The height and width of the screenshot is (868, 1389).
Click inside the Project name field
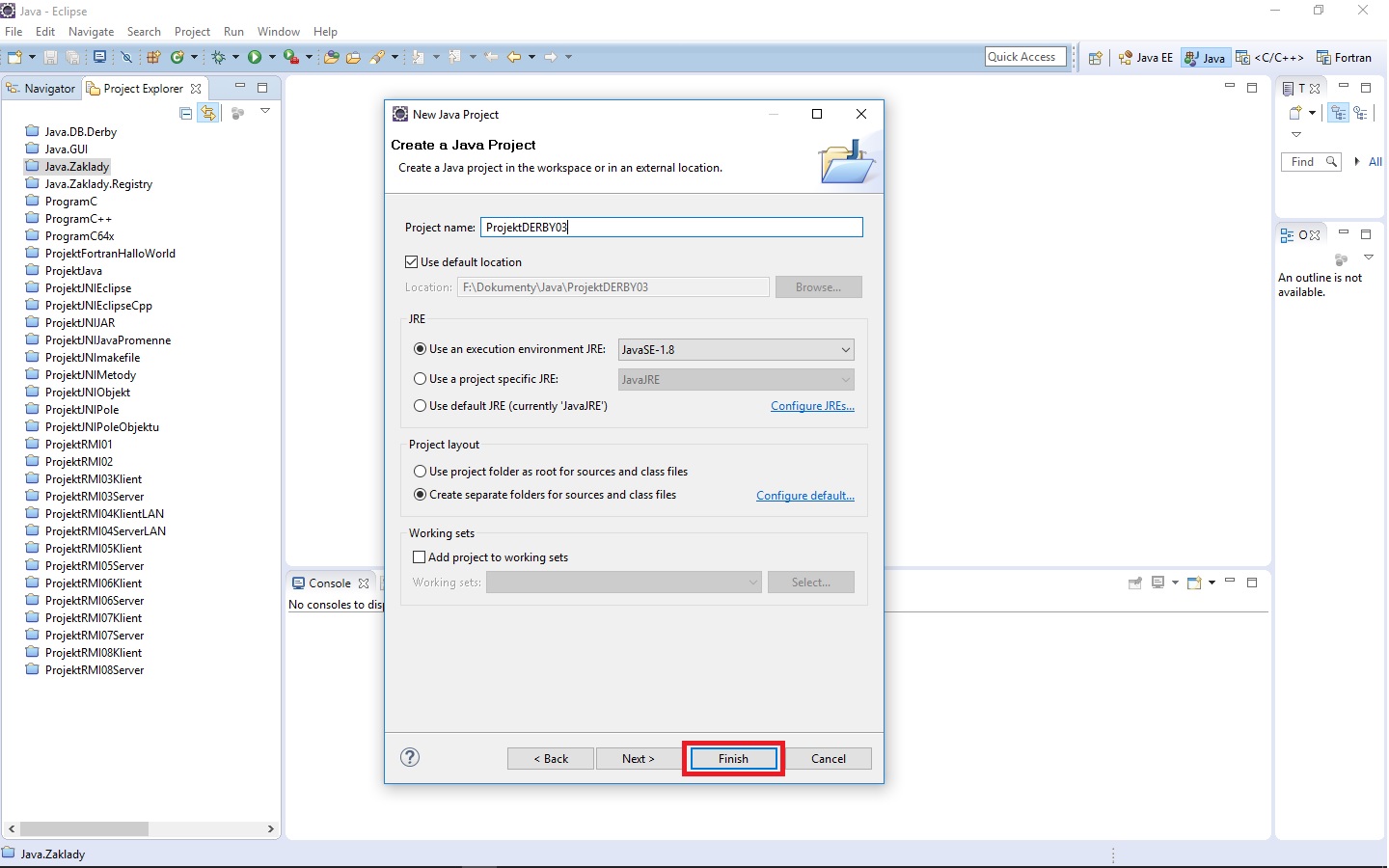[x=671, y=228]
